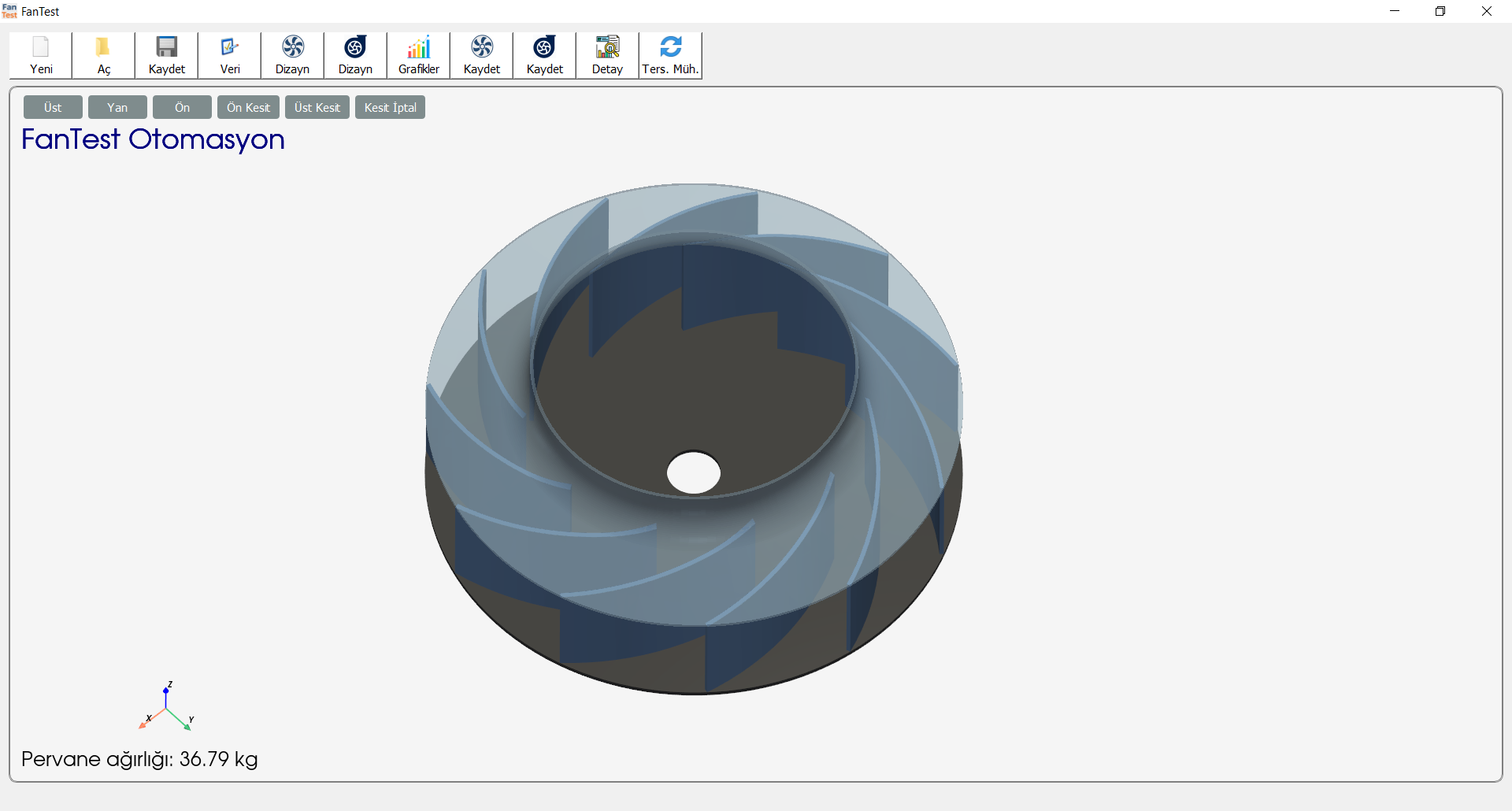Select the dark impeller Dizayn icon
Screen dimensions: 1512x811
[355, 55]
